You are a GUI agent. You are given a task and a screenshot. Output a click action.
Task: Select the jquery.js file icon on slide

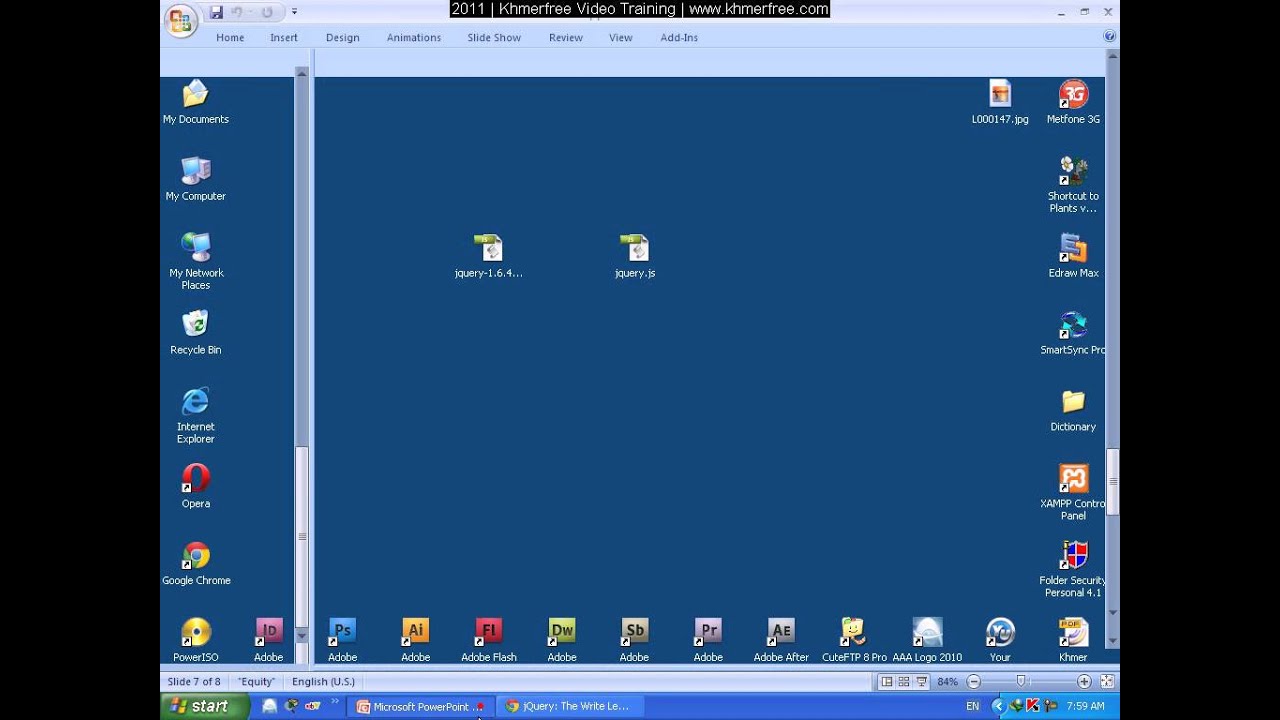click(x=635, y=247)
